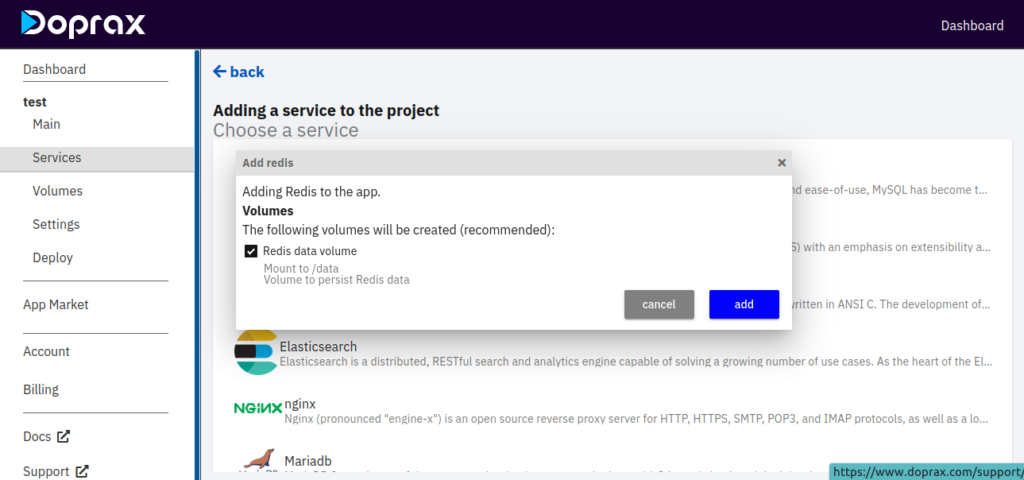1024x480 pixels.
Task: Open the Support external link
Action: click(56, 472)
